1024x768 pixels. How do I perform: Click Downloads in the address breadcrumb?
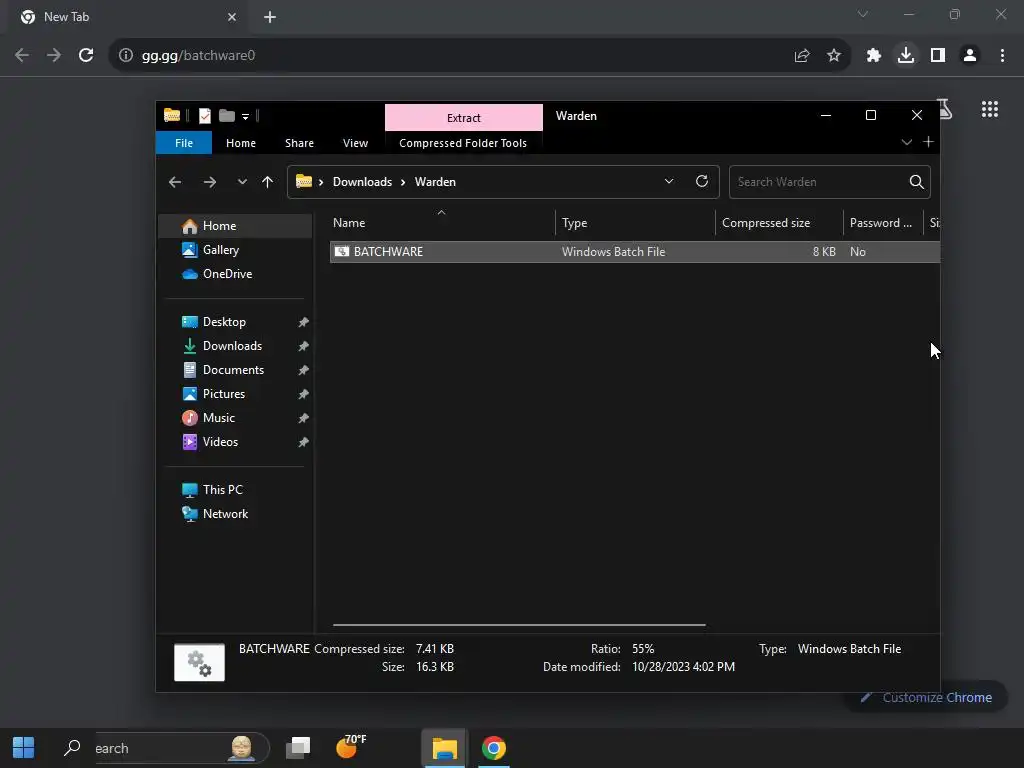tap(362, 182)
